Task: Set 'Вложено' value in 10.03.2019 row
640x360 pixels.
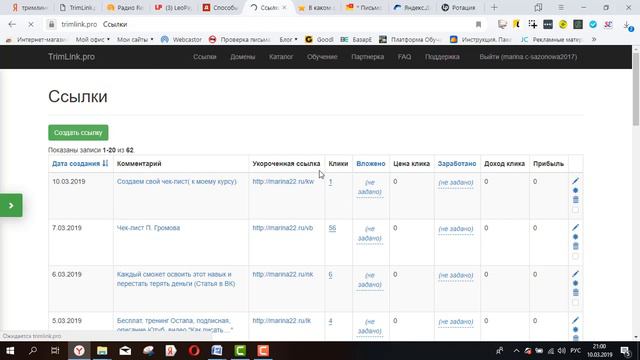Action: [x=369, y=187]
